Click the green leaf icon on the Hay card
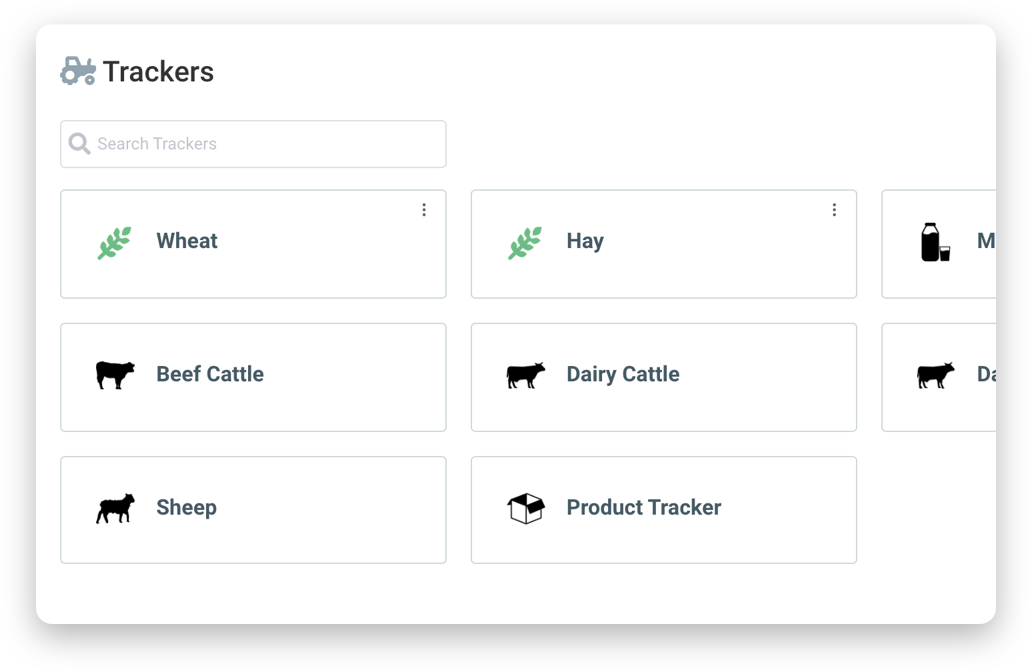 524,241
